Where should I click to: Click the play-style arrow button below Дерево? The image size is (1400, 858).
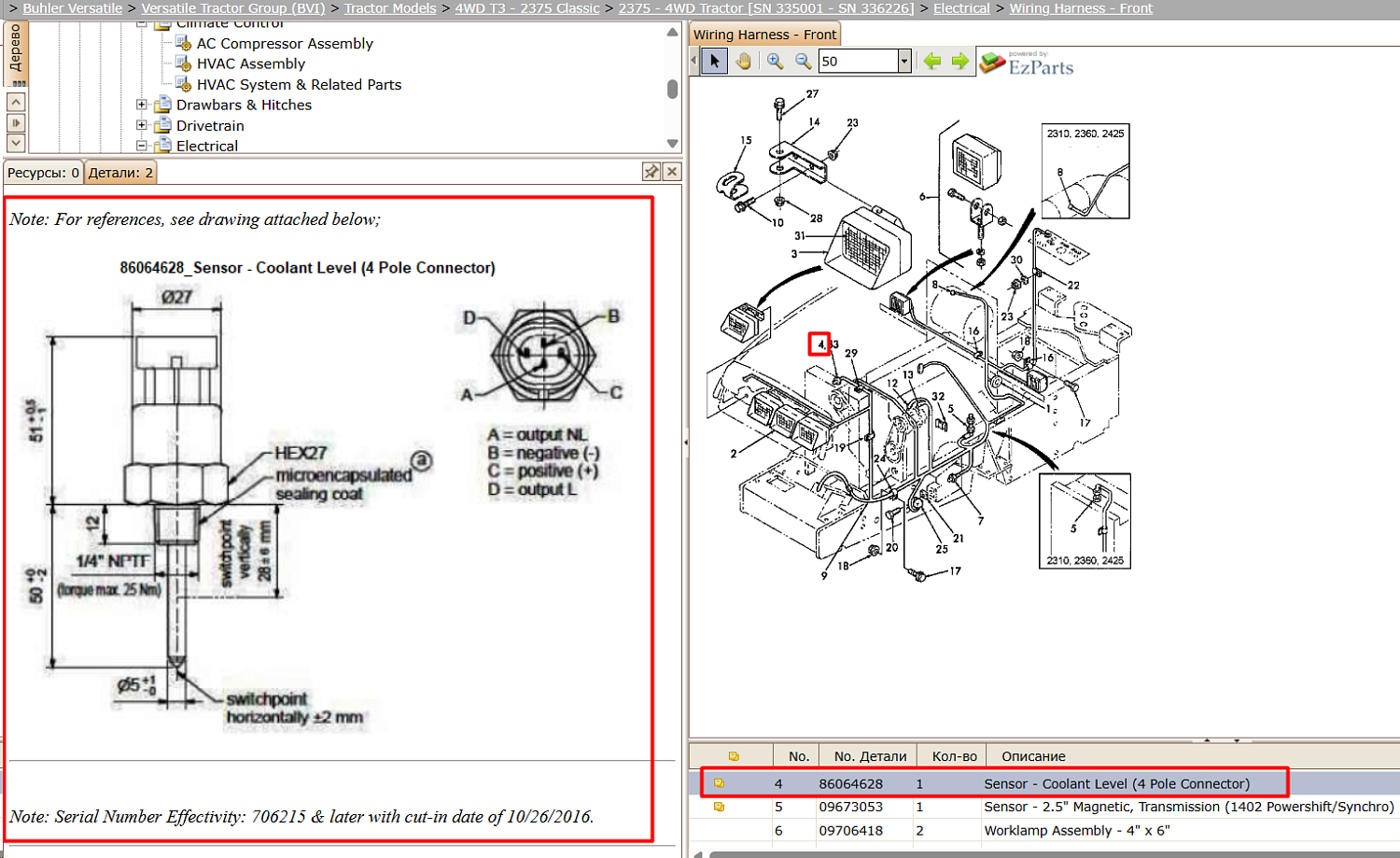[16, 122]
